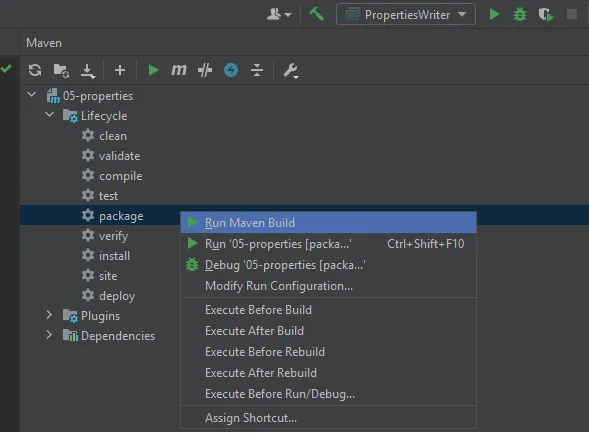Click the Dependencies library chart icon
The image size is (589, 441).
click(x=70, y=335)
